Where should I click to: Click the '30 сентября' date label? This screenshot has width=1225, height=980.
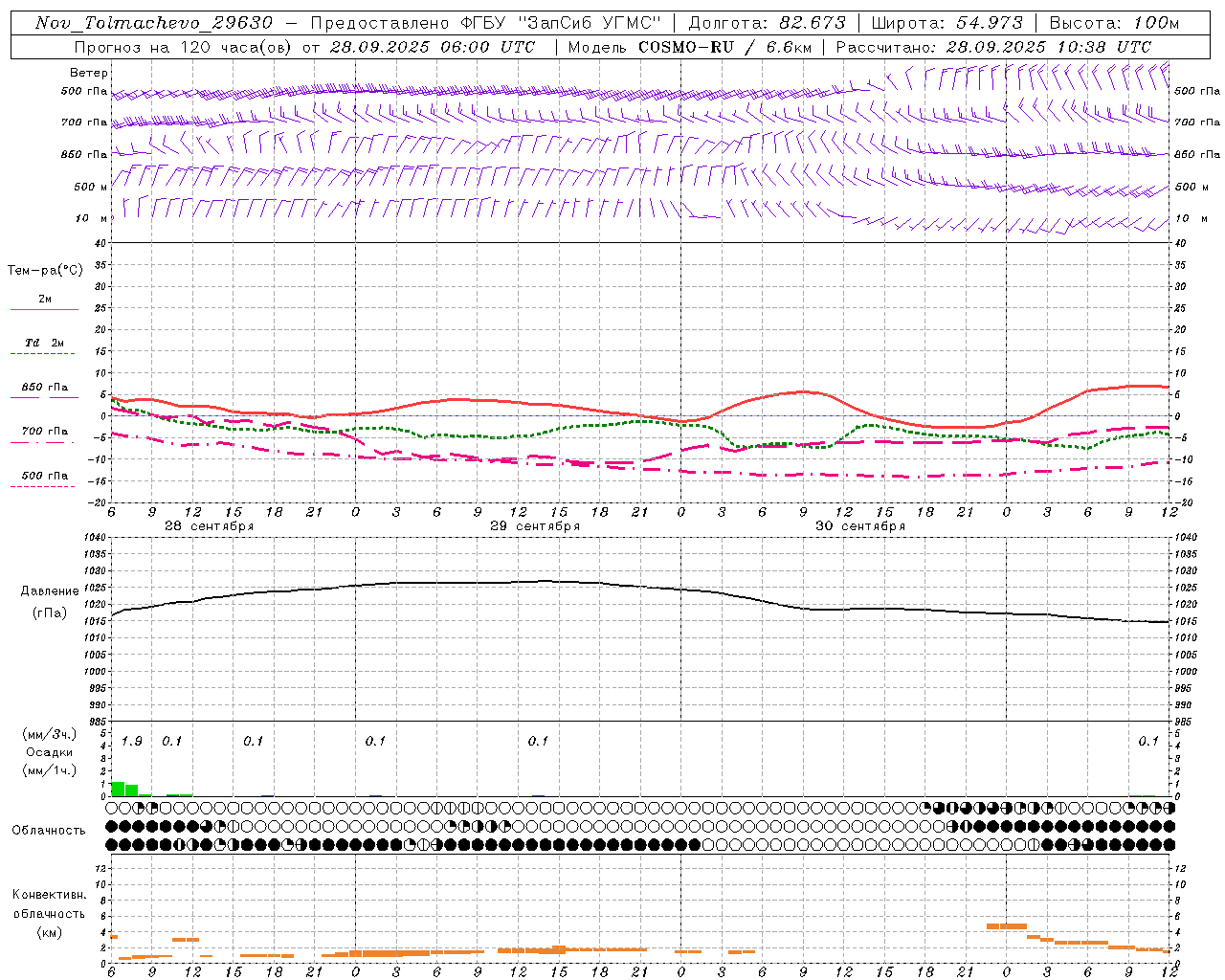click(x=859, y=526)
